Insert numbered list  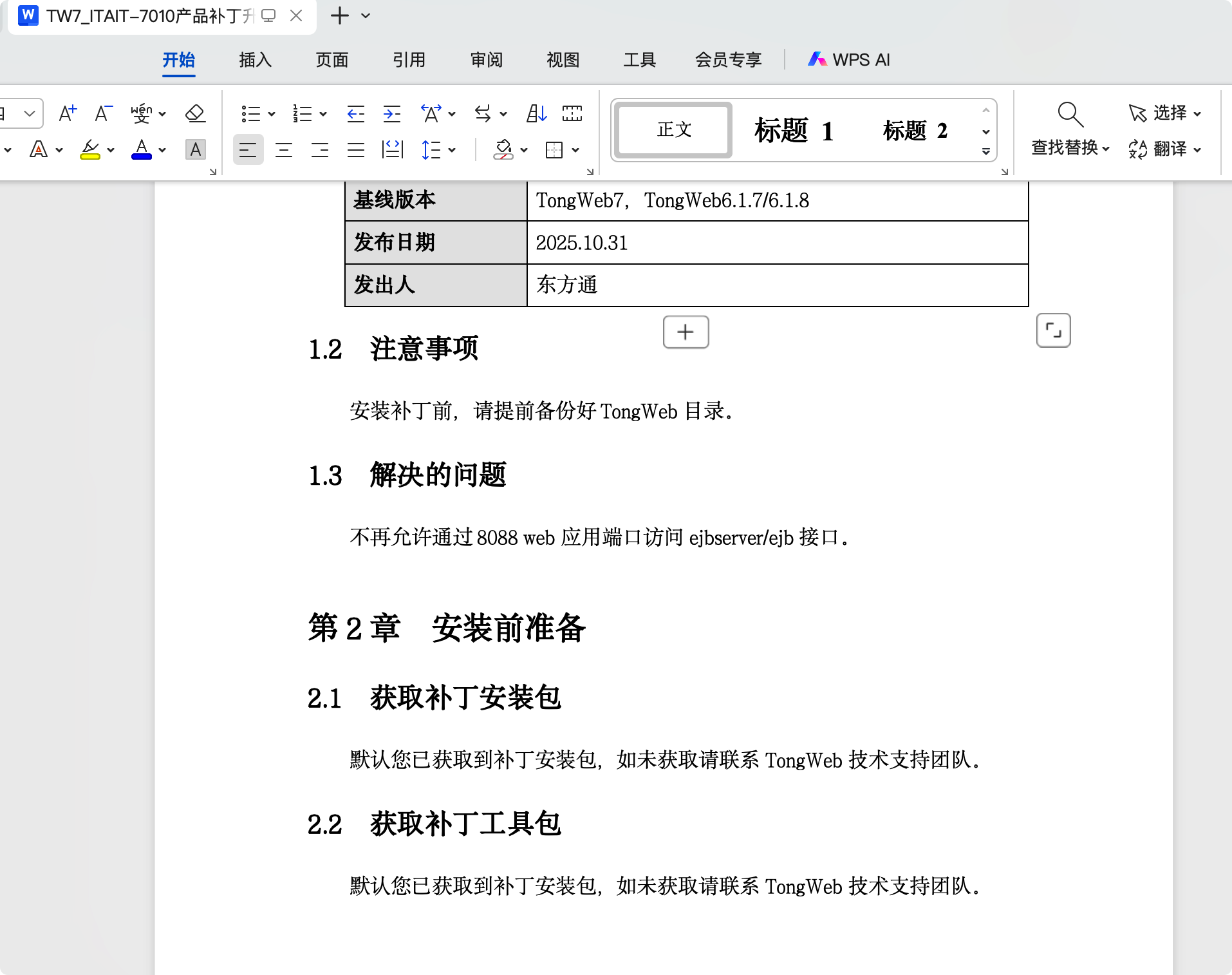tap(302, 114)
